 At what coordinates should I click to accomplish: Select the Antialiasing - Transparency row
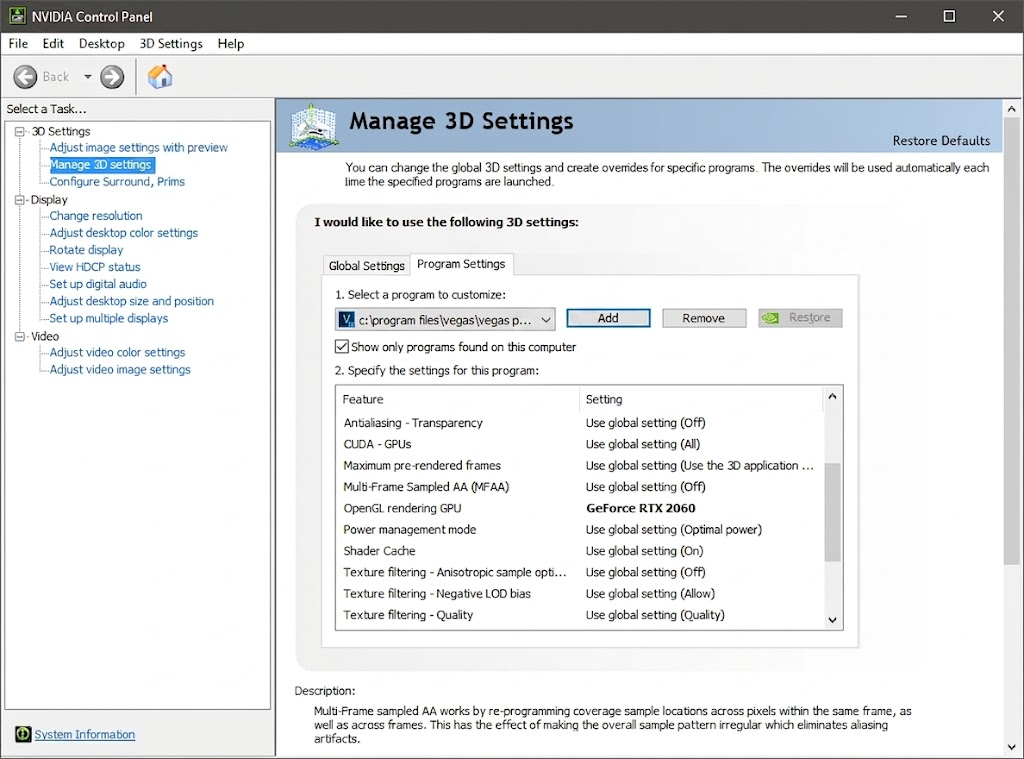pyautogui.click(x=579, y=423)
